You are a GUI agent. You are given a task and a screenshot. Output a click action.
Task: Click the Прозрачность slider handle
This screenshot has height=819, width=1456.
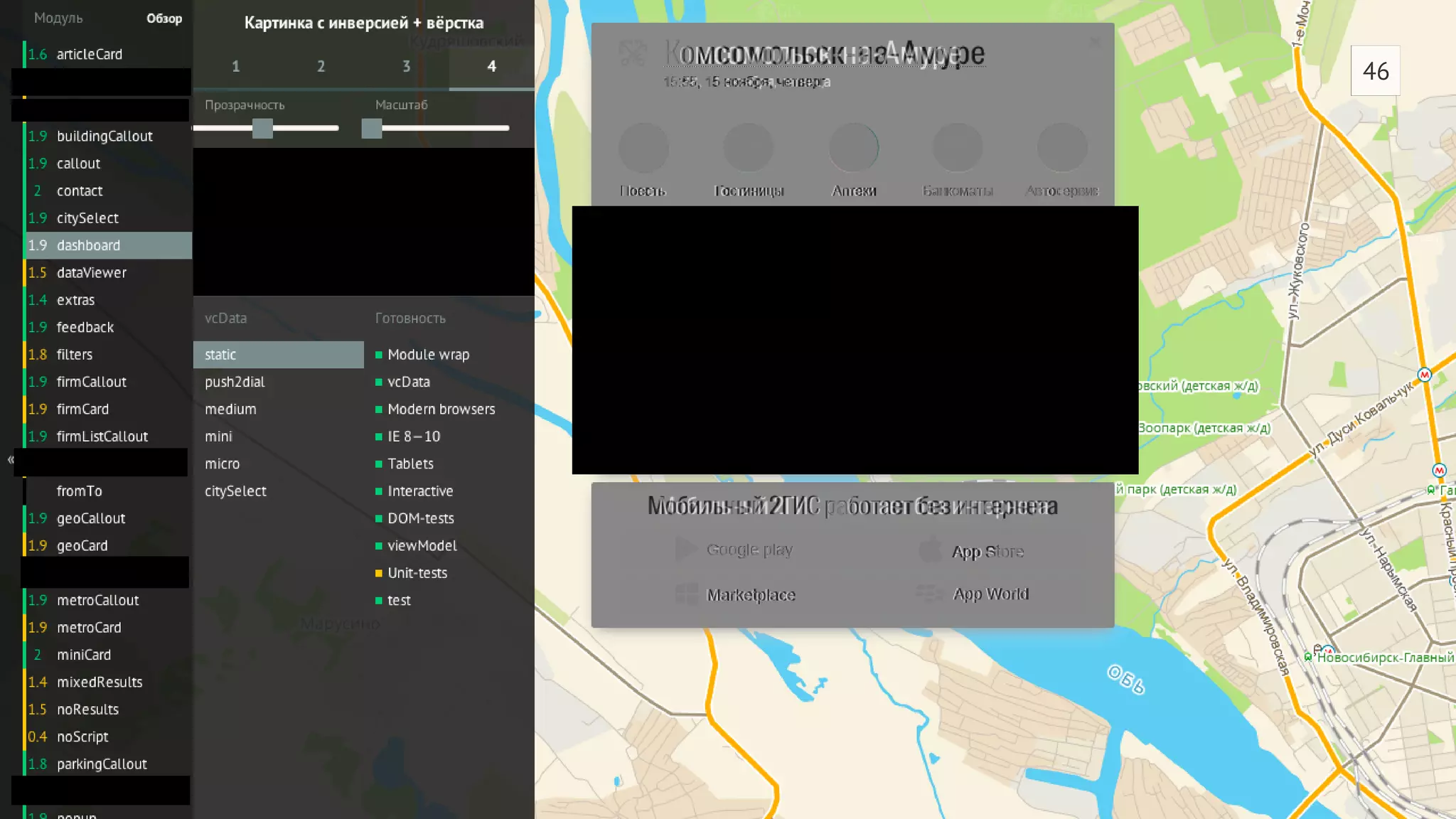point(262,129)
